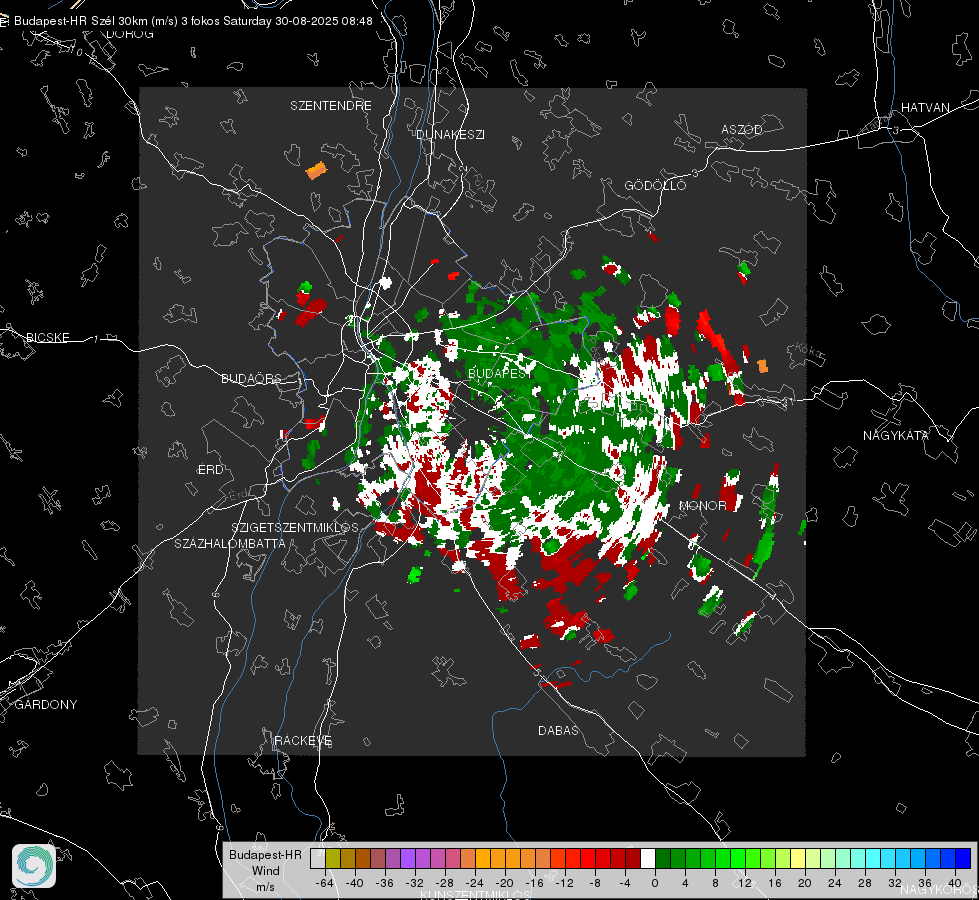This screenshot has width=979, height=900.
Task: Click the NAGYKATA city label
Action: [896, 435]
